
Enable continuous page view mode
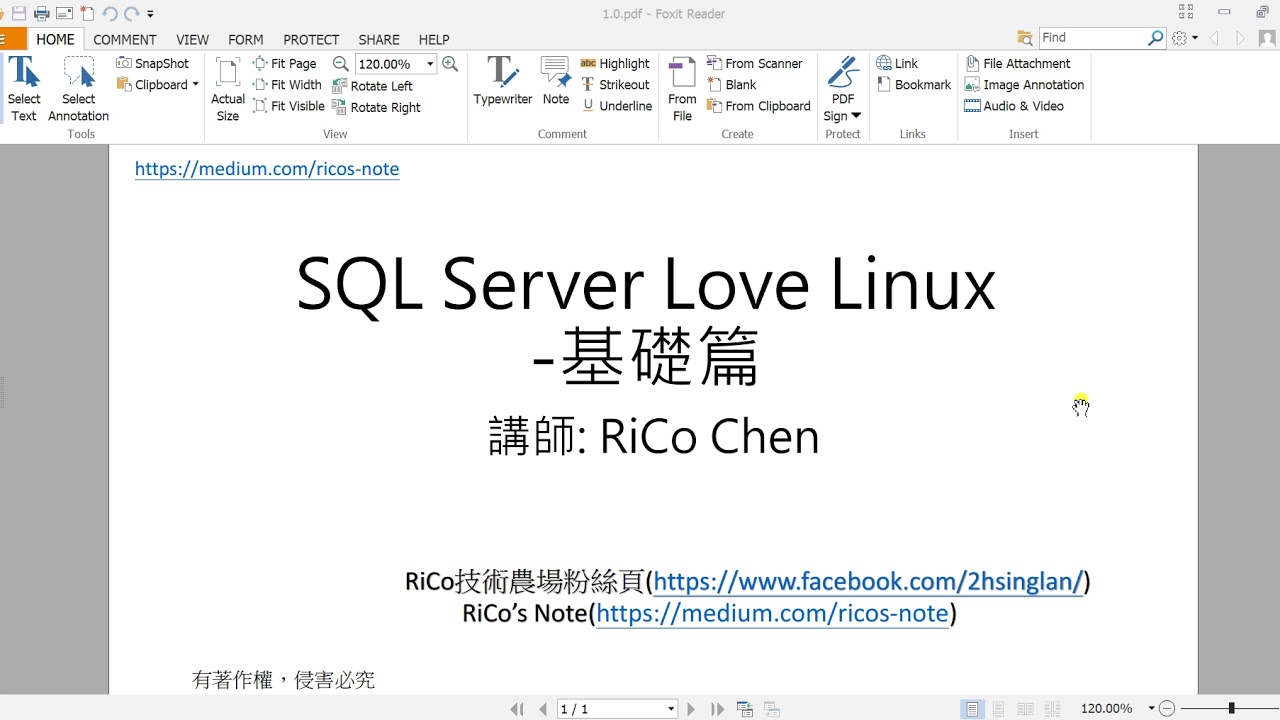tap(998, 709)
